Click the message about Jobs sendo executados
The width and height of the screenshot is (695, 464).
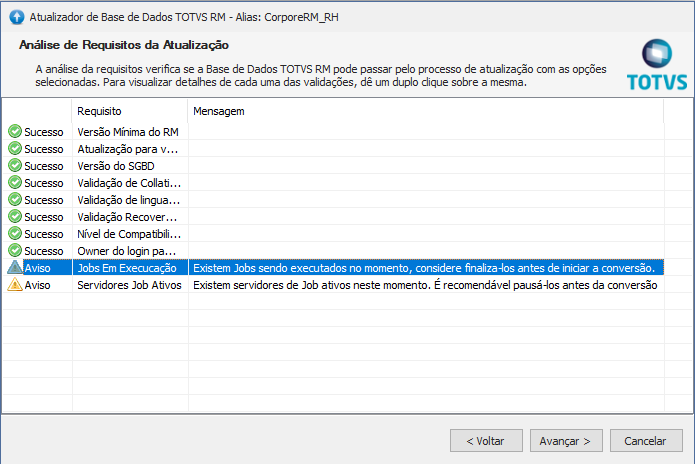[x=424, y=268]
